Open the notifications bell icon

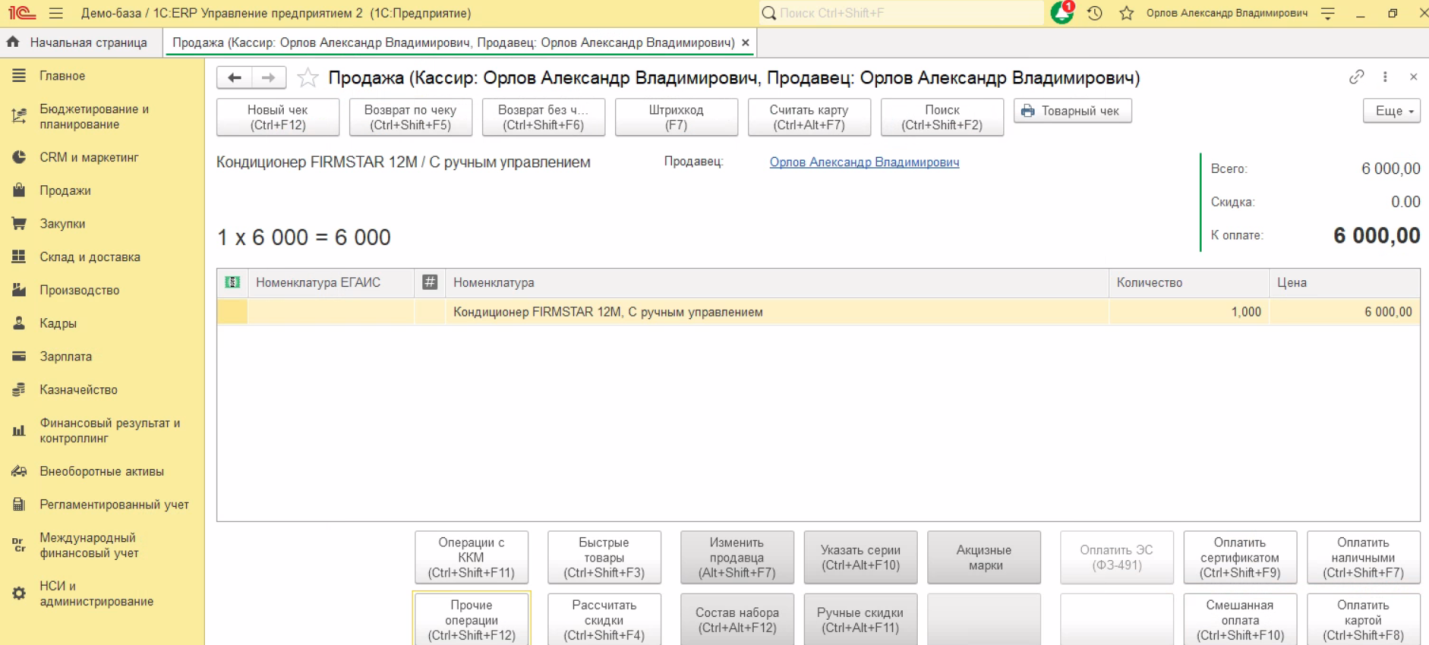click(1061, 13)
